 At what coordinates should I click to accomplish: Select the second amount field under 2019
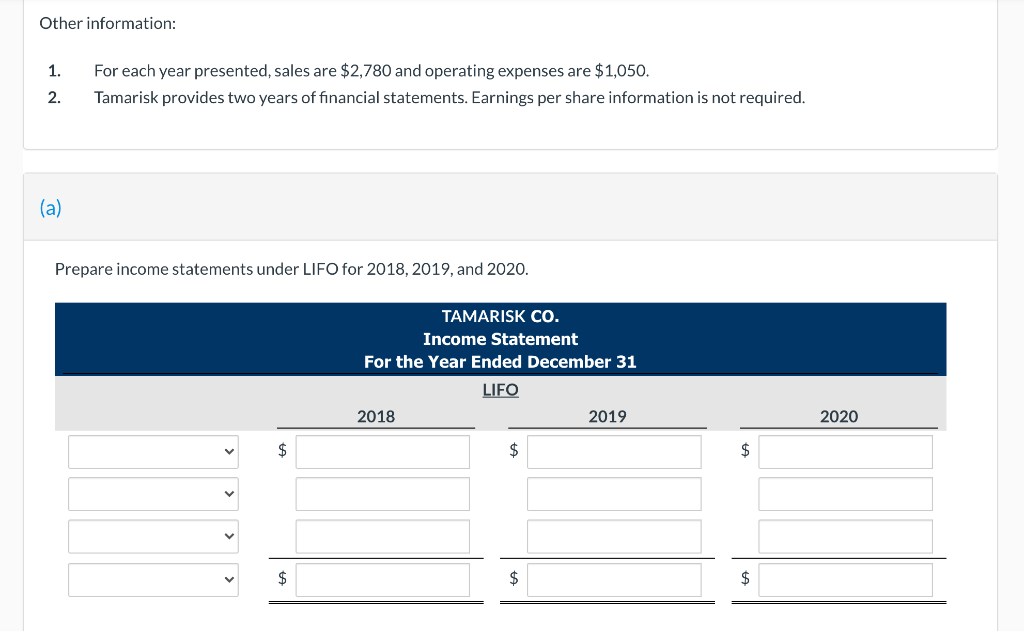tap(613, 493)
